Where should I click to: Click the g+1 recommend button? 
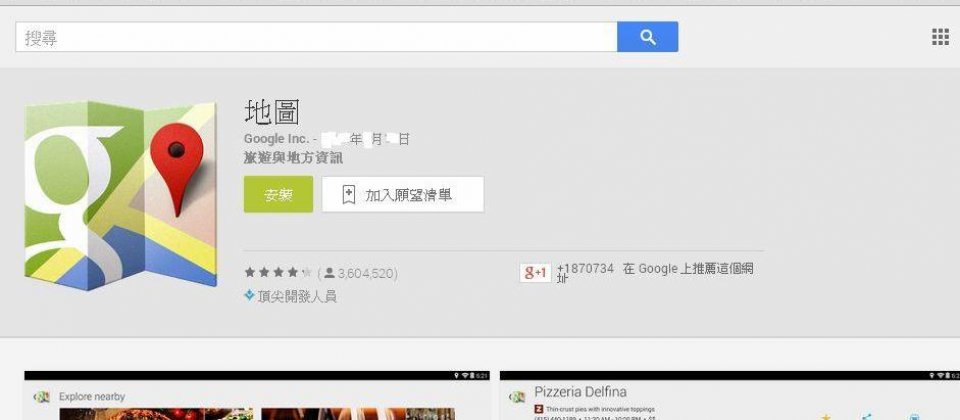[x=535, y=272]
